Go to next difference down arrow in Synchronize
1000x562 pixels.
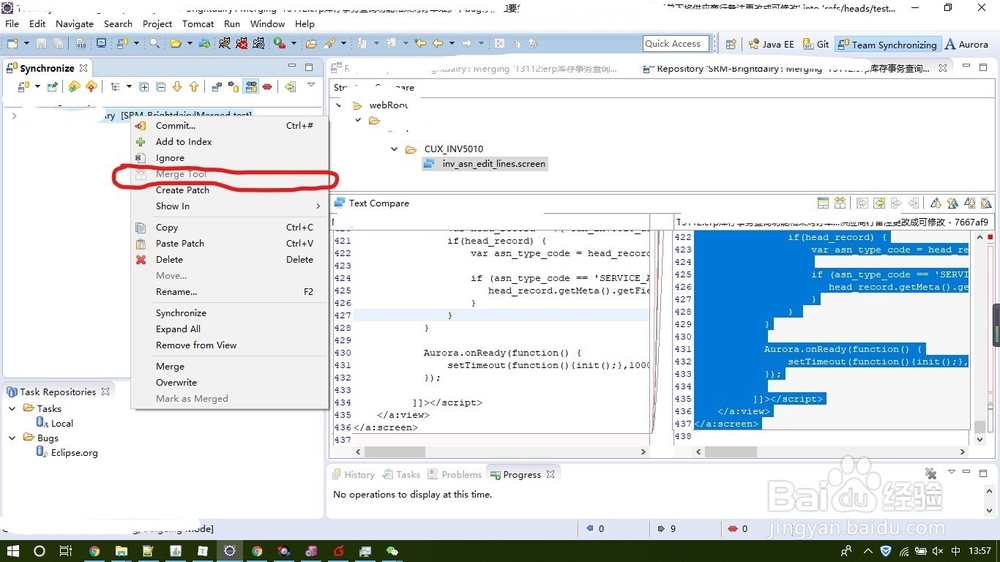pyautogui.click(x=177, y=86)
